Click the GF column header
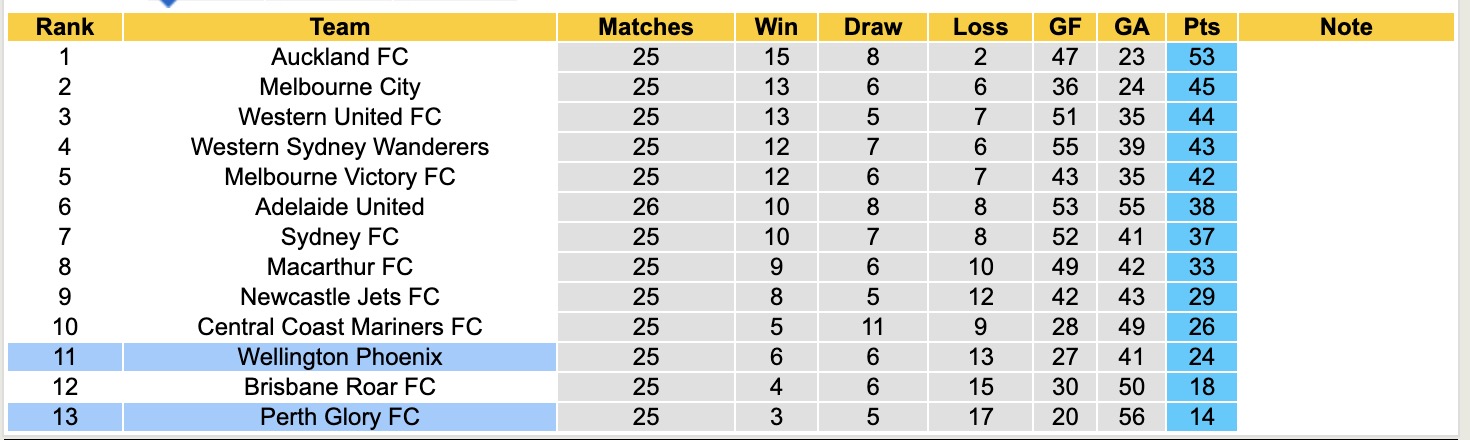The width and height of the screenshot is (1470, 440). [x=1065, y=27]
